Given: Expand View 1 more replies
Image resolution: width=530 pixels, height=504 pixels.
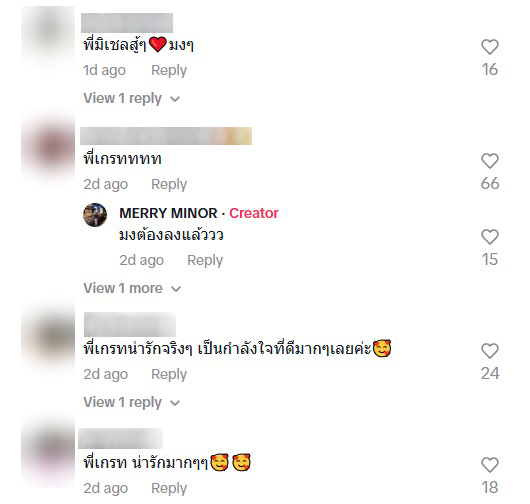Looking at the screenshot, I should click(132, 288).
